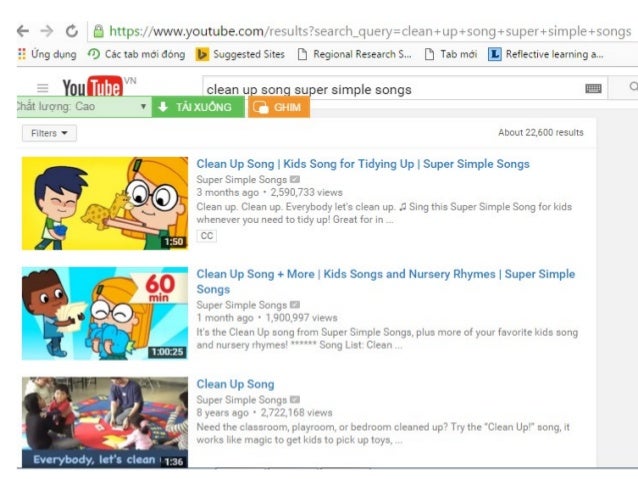This screenshot has height=479, width=638.
Task: Click the 2,590,733 views text
Action: [306, 192]
